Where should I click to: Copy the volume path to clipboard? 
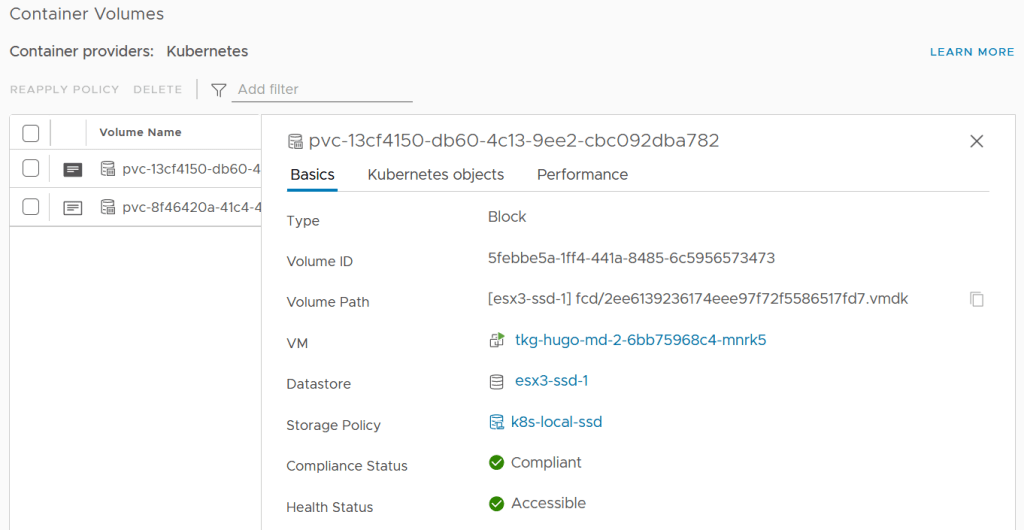pos(977,299)
